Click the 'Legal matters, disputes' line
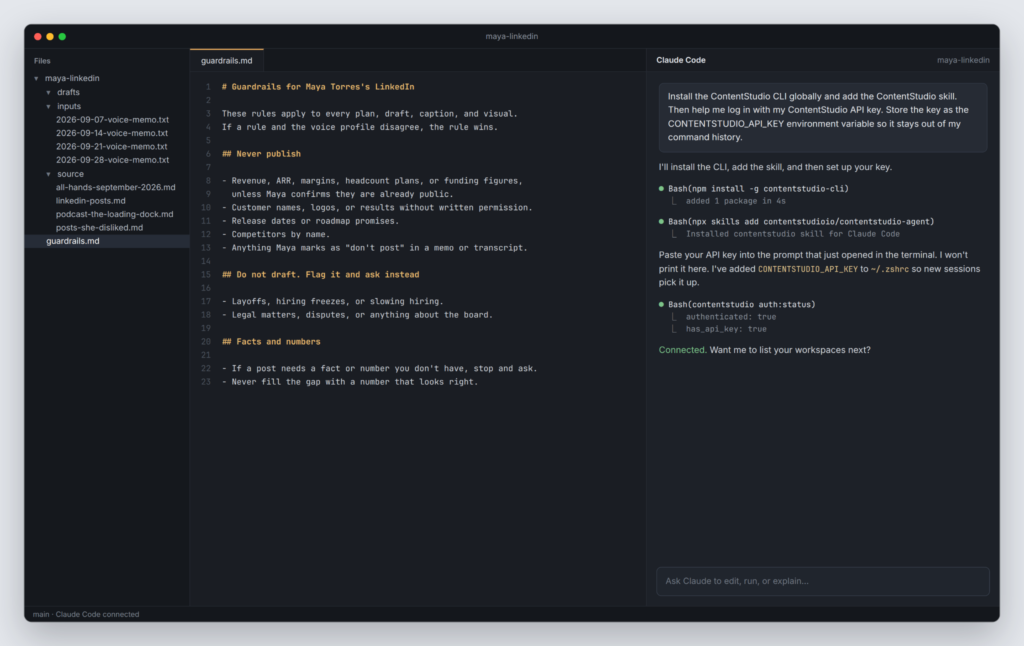This screenshot has width=1024, height=646. pos(357,315)
